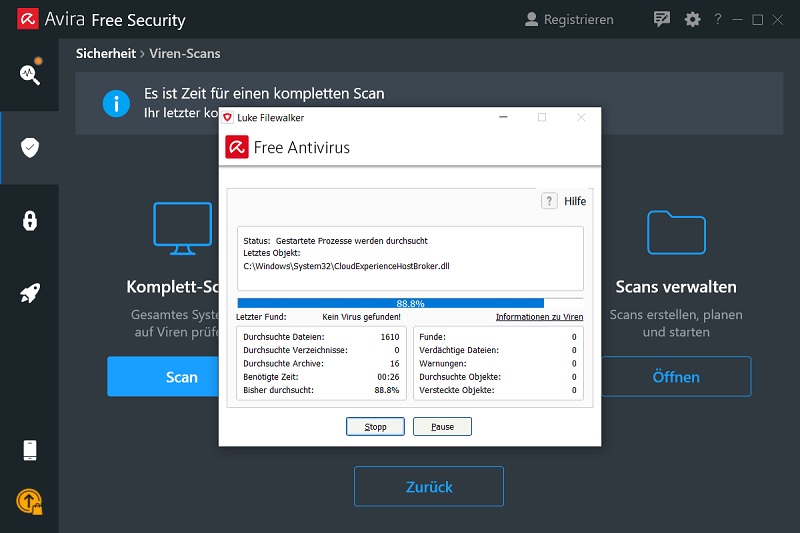
Task: Click the 'Durchsuchte Dateien:' row
Action: 321,337
